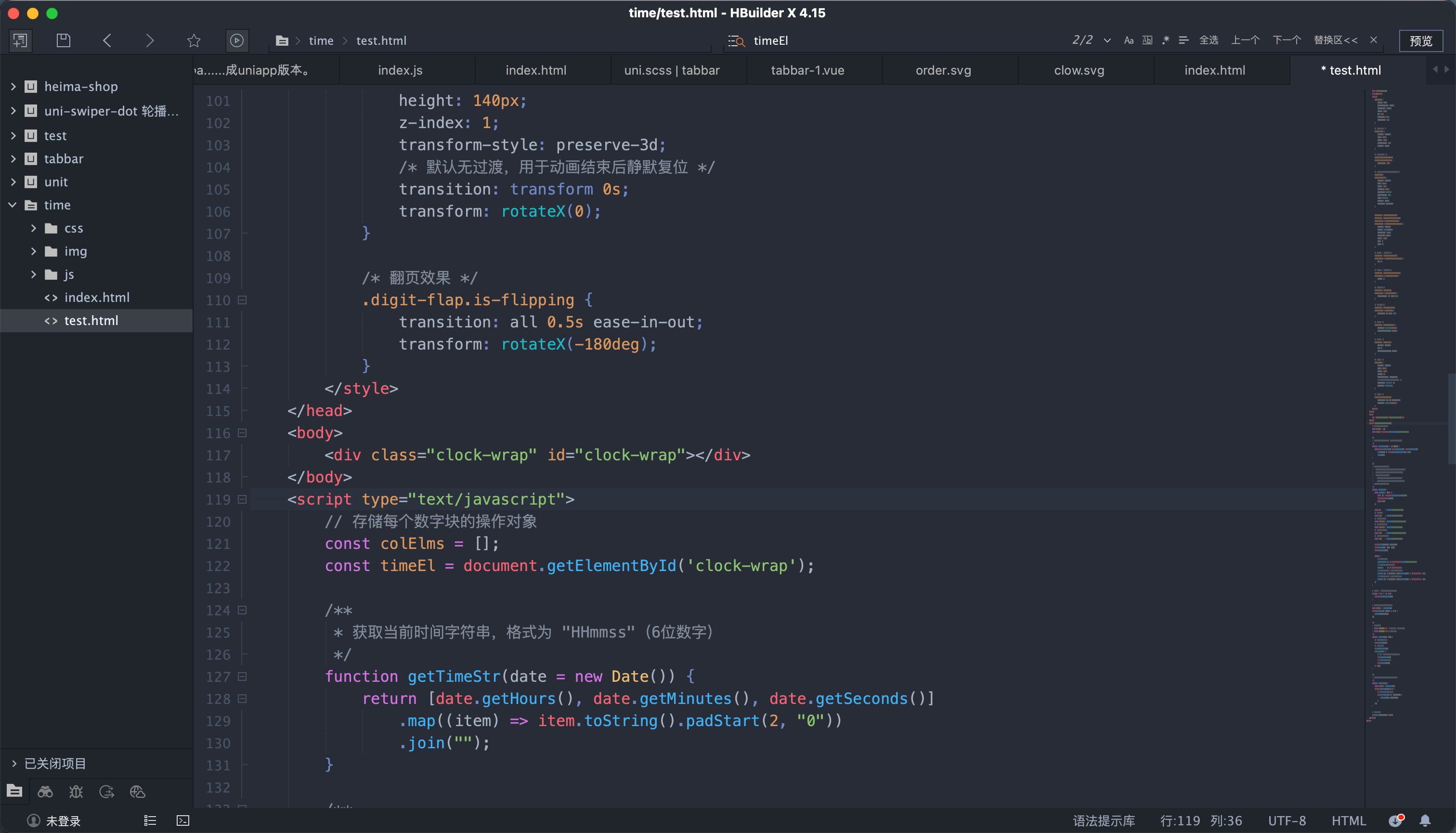Open the bug debug panel icon
1456x833 pixels.
(76, 792)
